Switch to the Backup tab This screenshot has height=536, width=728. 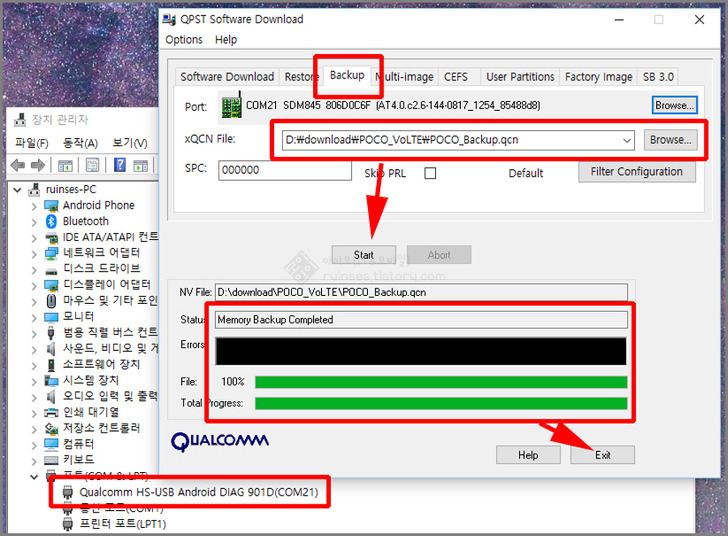pos(347,75)
